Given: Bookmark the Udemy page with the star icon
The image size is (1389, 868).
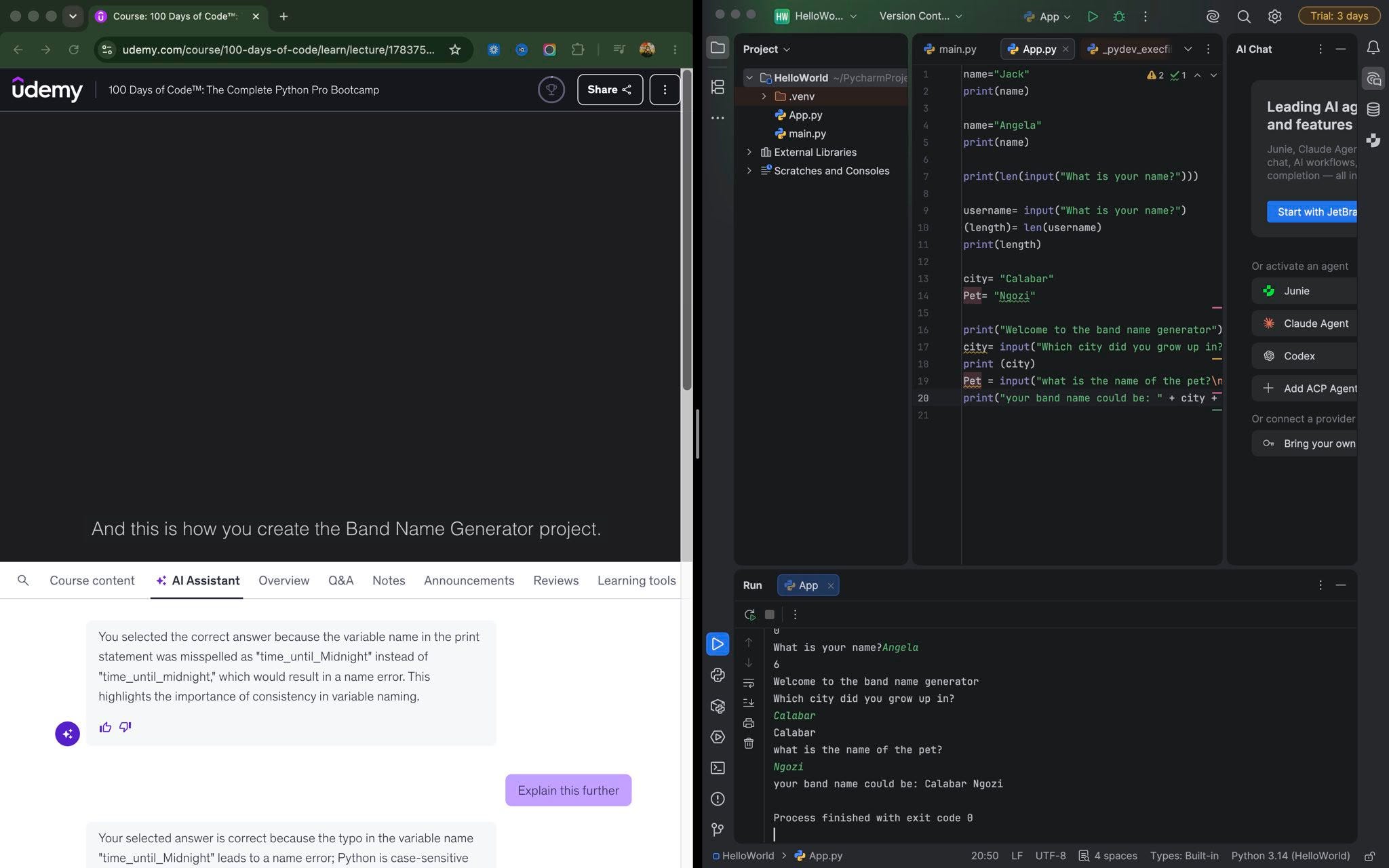Looking at the screenshot, I should 455,50.
